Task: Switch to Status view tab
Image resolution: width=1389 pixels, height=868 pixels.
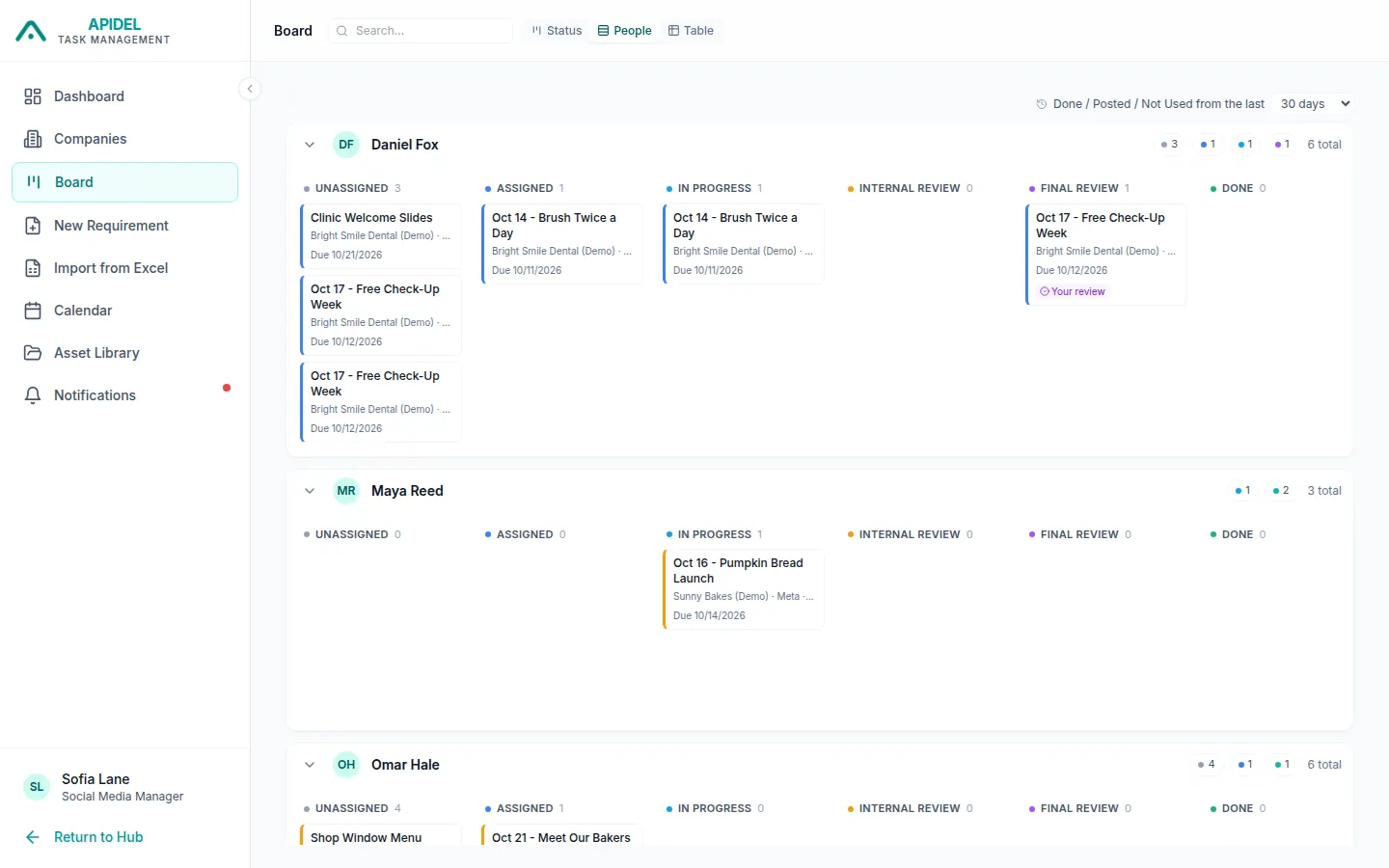Action: pyautogui.click(x=557, y=31)
